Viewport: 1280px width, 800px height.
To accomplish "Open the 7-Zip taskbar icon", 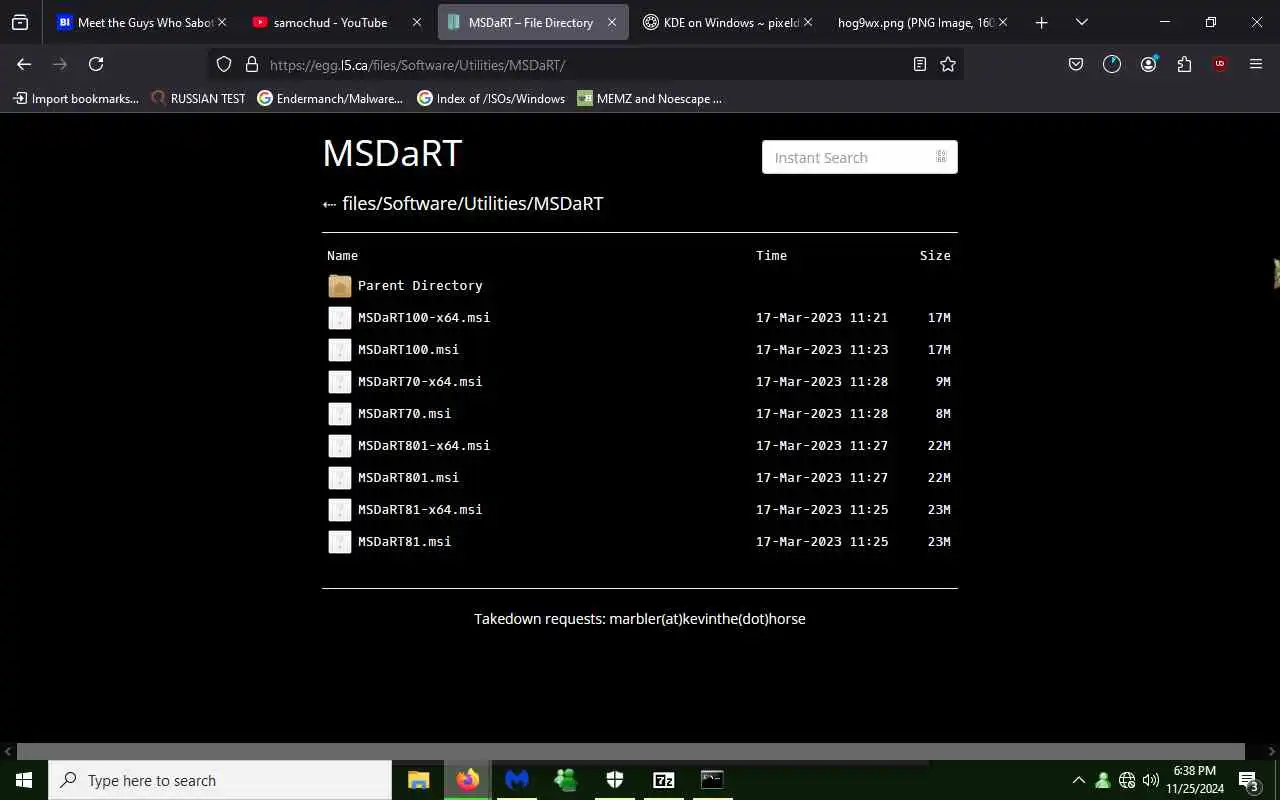I will click(663, 780).
